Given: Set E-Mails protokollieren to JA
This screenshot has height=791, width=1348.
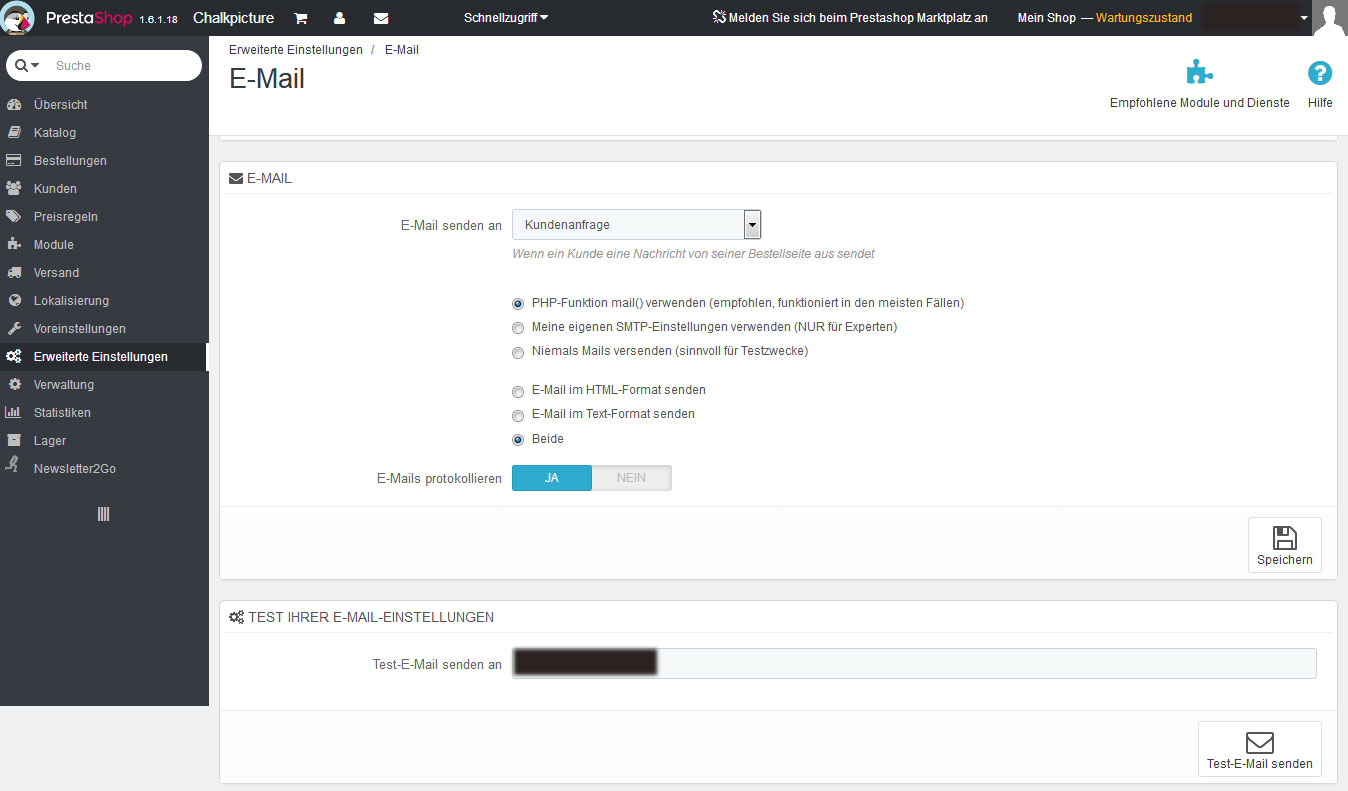Looking at the screenshot, I should [552, 478].
